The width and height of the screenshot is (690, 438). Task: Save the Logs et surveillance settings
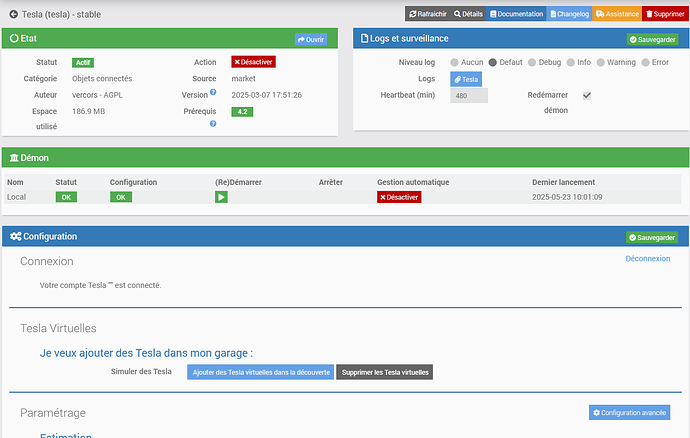pyautogui.click(x=653, y=40)
